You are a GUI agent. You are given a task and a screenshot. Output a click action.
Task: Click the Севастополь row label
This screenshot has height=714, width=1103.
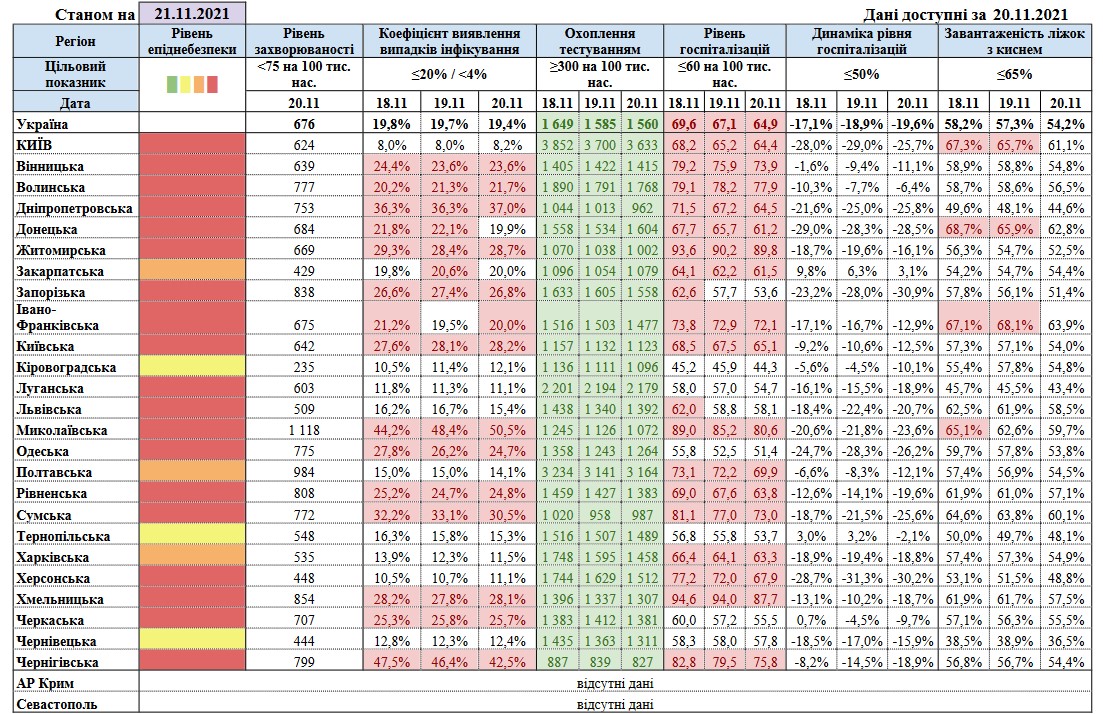pyautogui.click(x=58, y=704)
